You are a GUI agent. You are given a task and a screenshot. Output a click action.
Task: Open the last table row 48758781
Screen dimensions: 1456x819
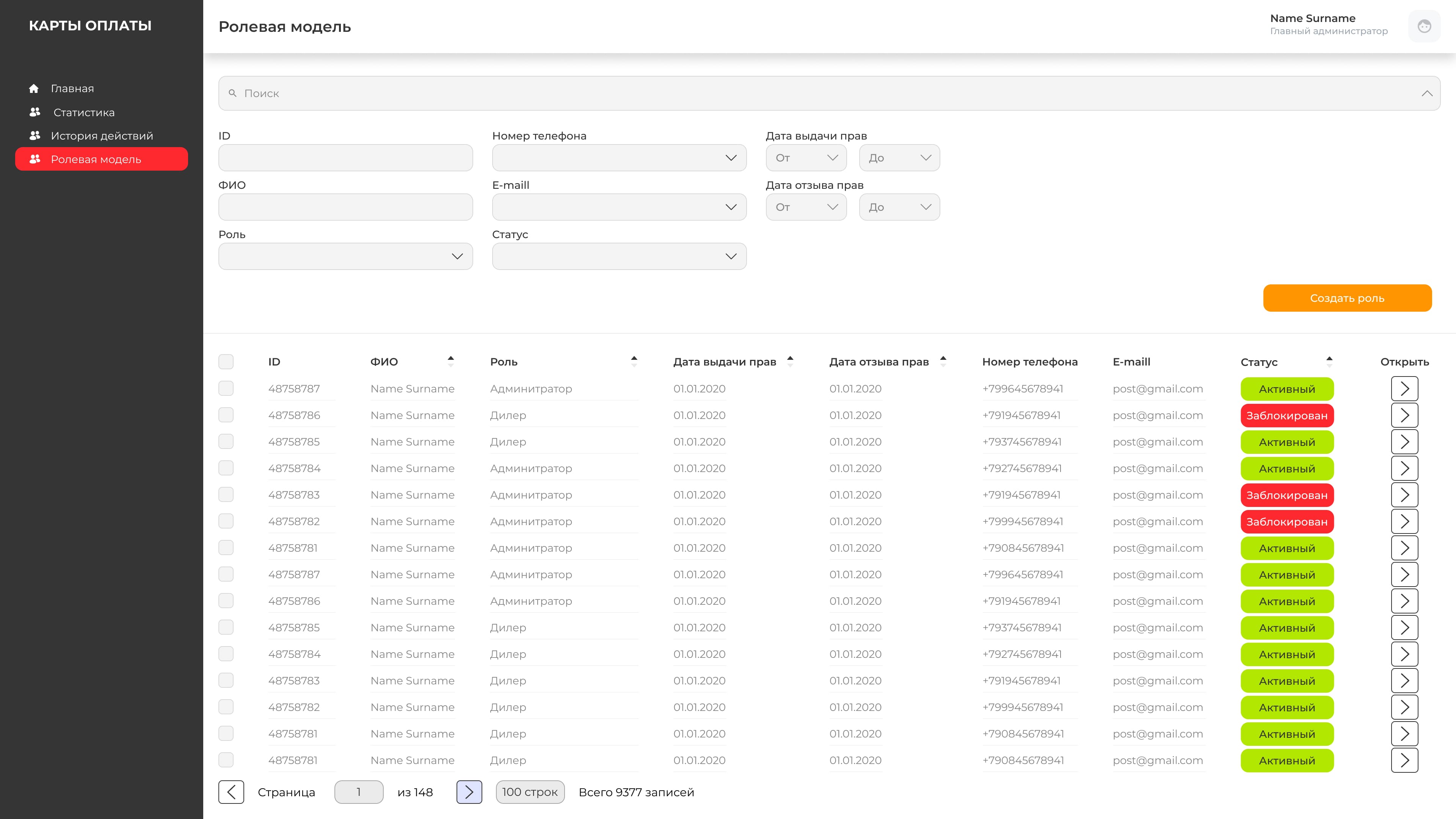point(1404,760)
